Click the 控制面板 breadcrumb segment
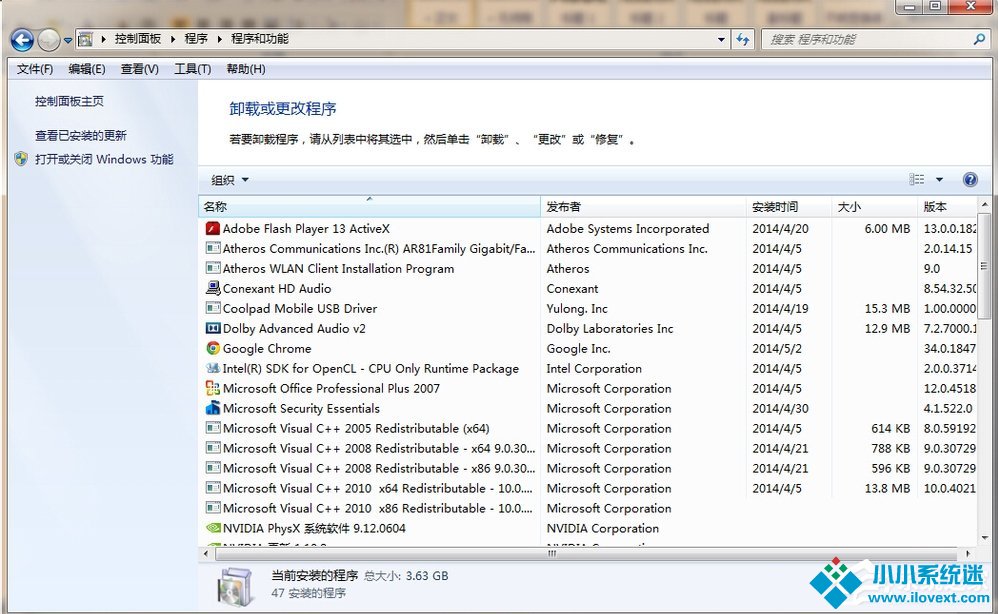The image size is (998, 614). (x=137, y=39)
